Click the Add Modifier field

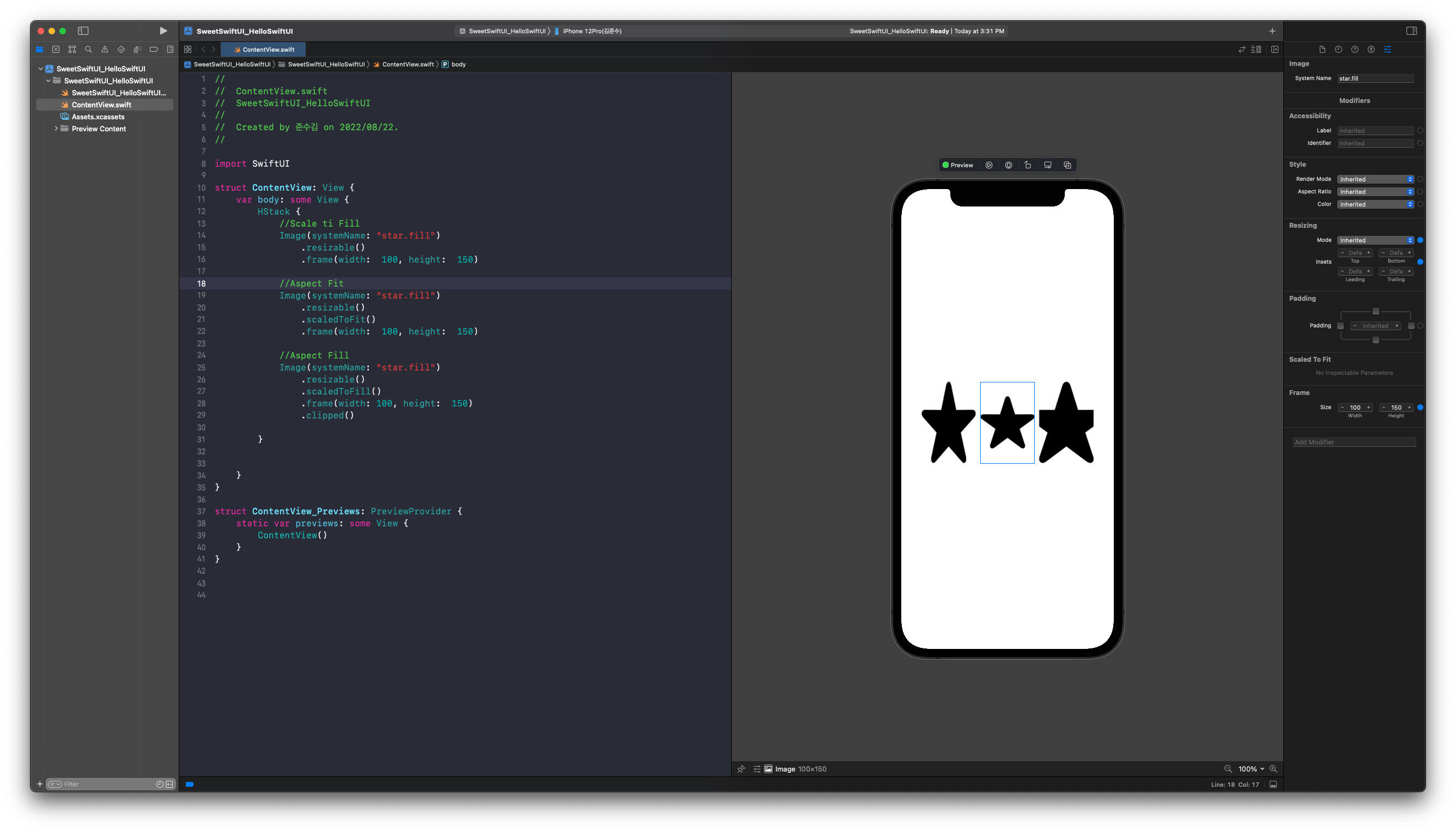point(1354,442)
